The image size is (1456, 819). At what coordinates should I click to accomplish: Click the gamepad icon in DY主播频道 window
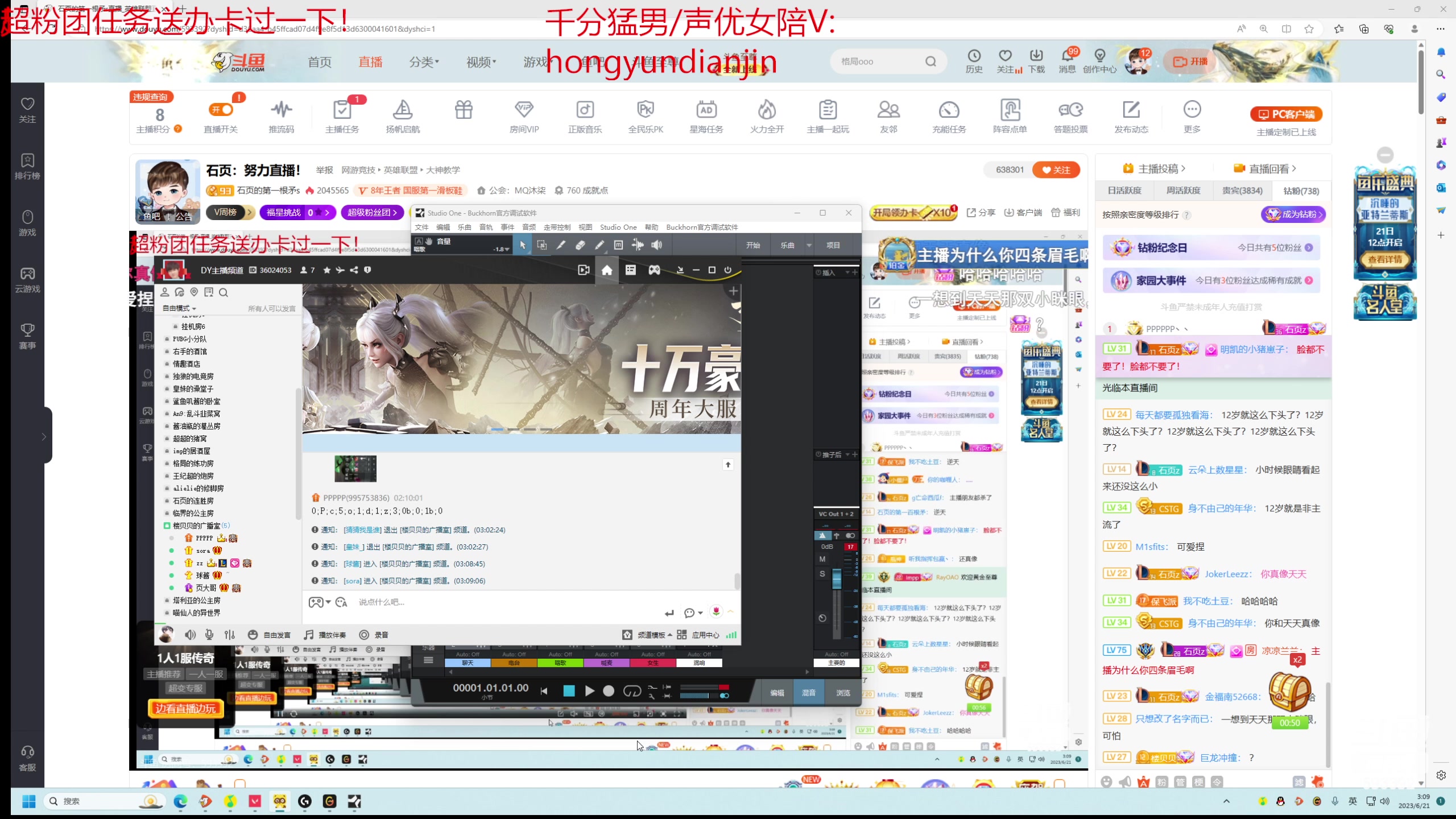pyautogui.click(x=654, y=270)
